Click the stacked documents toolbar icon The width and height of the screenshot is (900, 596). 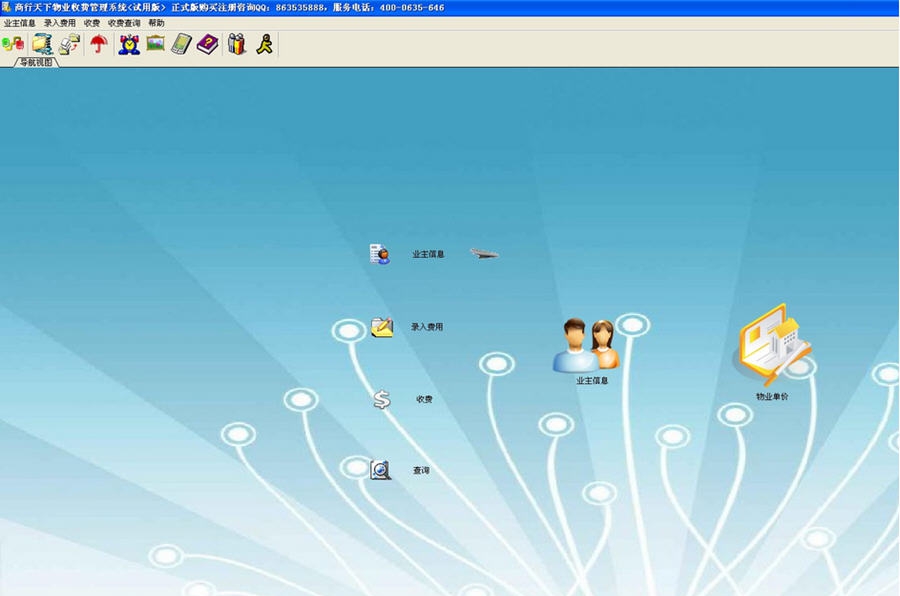tap(69, 44)
